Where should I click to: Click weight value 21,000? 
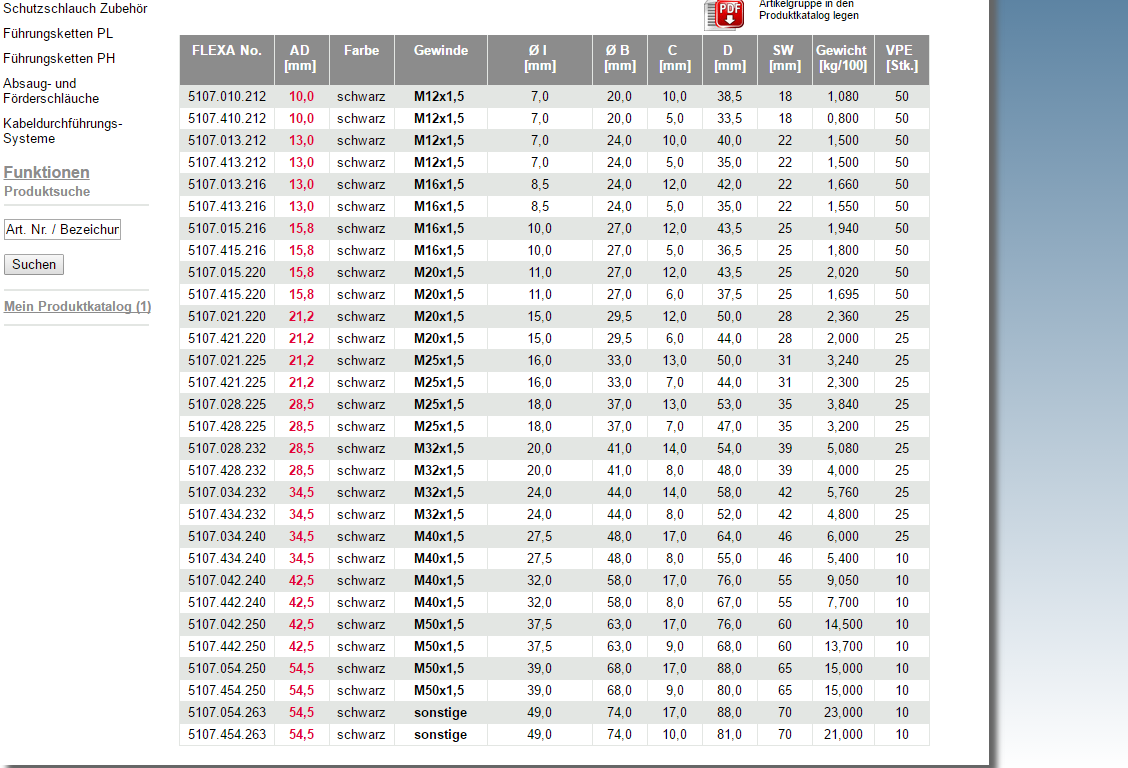(843, 734)
